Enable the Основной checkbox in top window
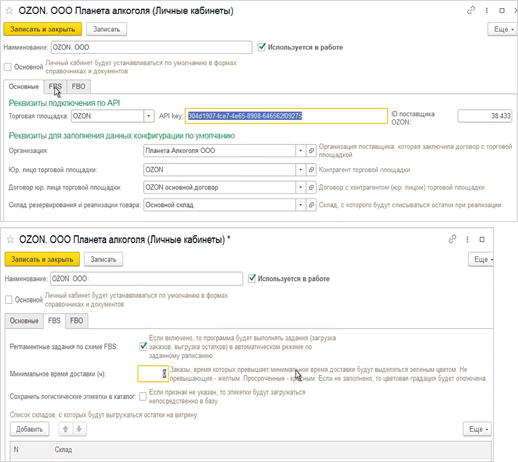 click(x=8, y=67)
